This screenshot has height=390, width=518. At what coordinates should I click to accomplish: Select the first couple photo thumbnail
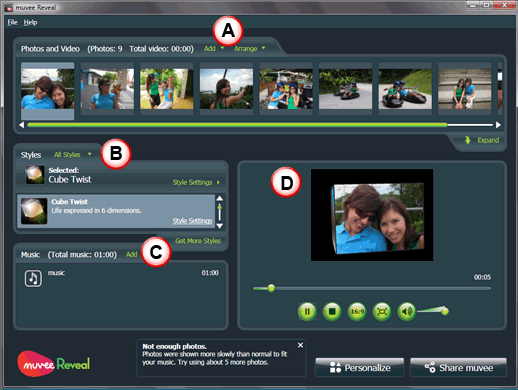click(x=48, y=89)
